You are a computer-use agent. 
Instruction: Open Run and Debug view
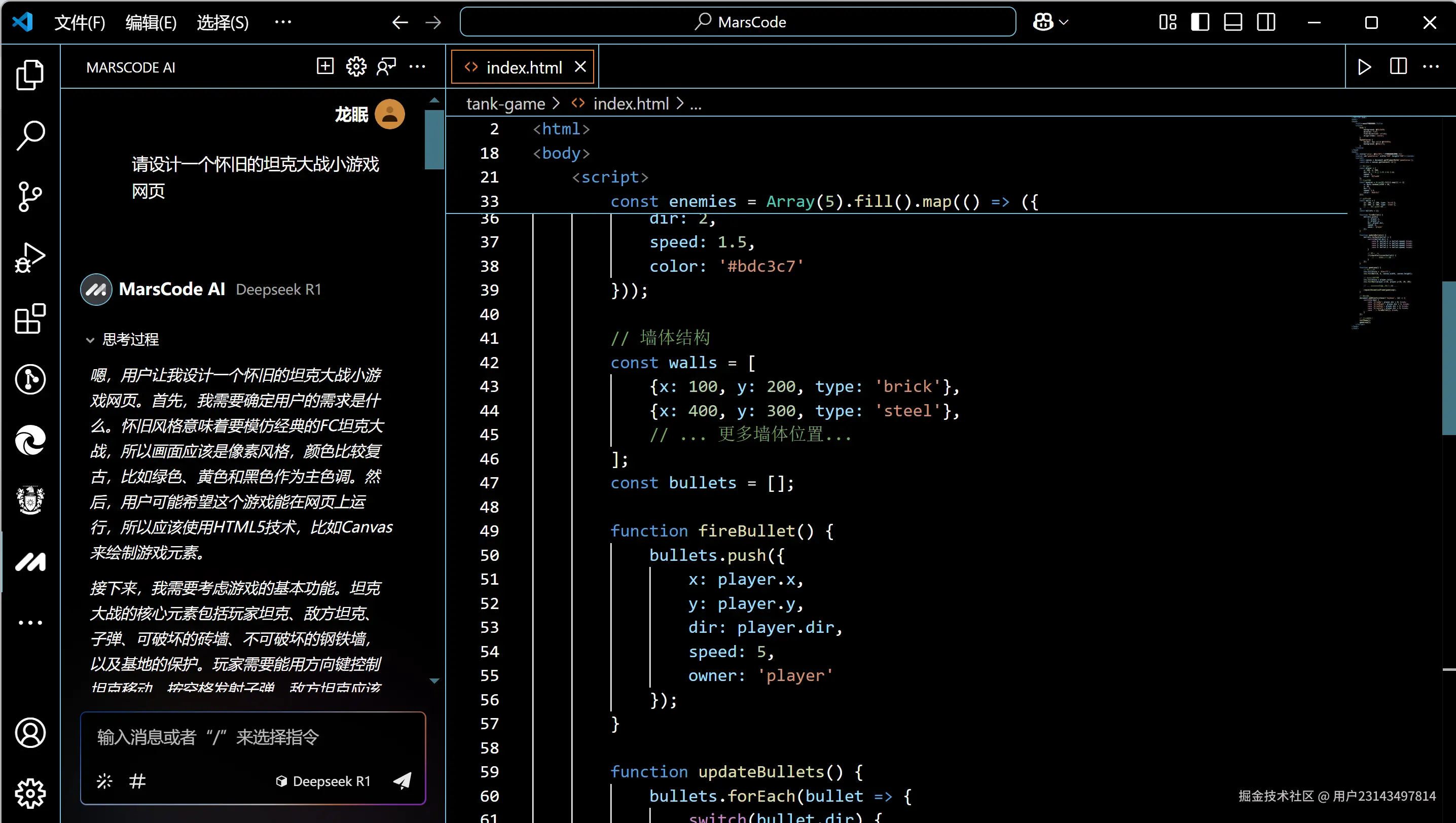(30, 258)
